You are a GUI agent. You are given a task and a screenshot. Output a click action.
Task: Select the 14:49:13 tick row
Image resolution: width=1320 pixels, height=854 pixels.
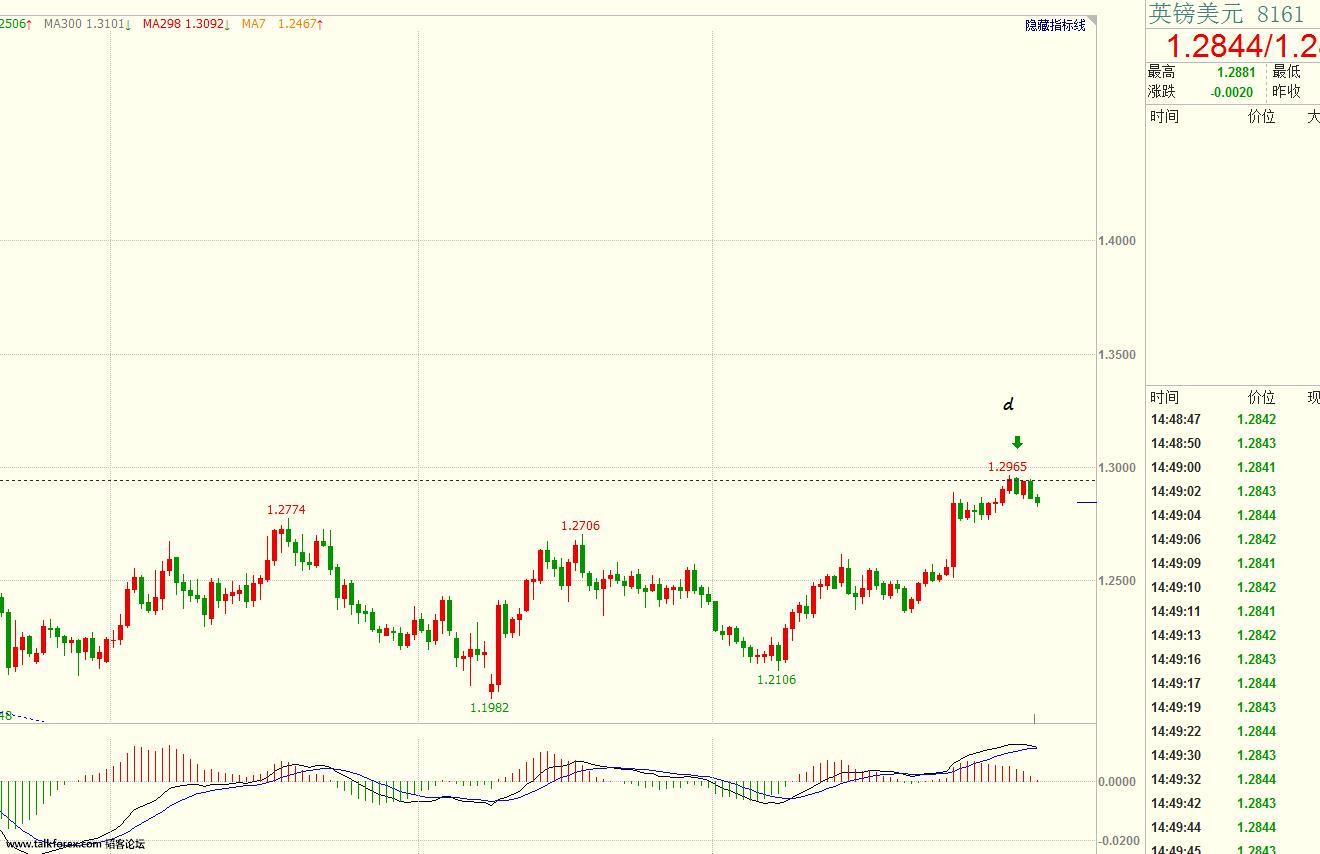(1233, 636)
